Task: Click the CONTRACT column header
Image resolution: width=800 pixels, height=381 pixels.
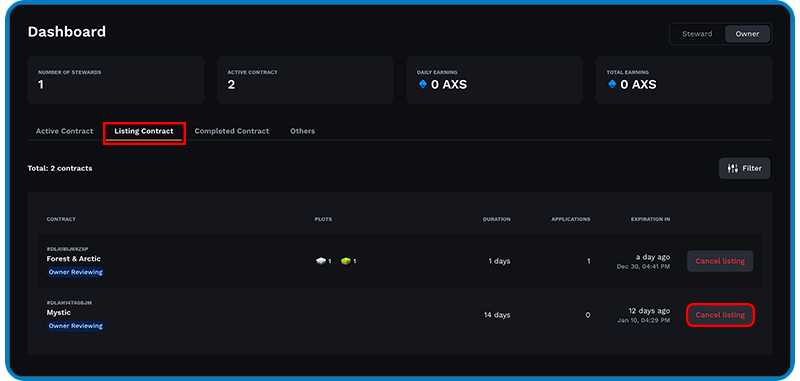Action: [61, 219]
